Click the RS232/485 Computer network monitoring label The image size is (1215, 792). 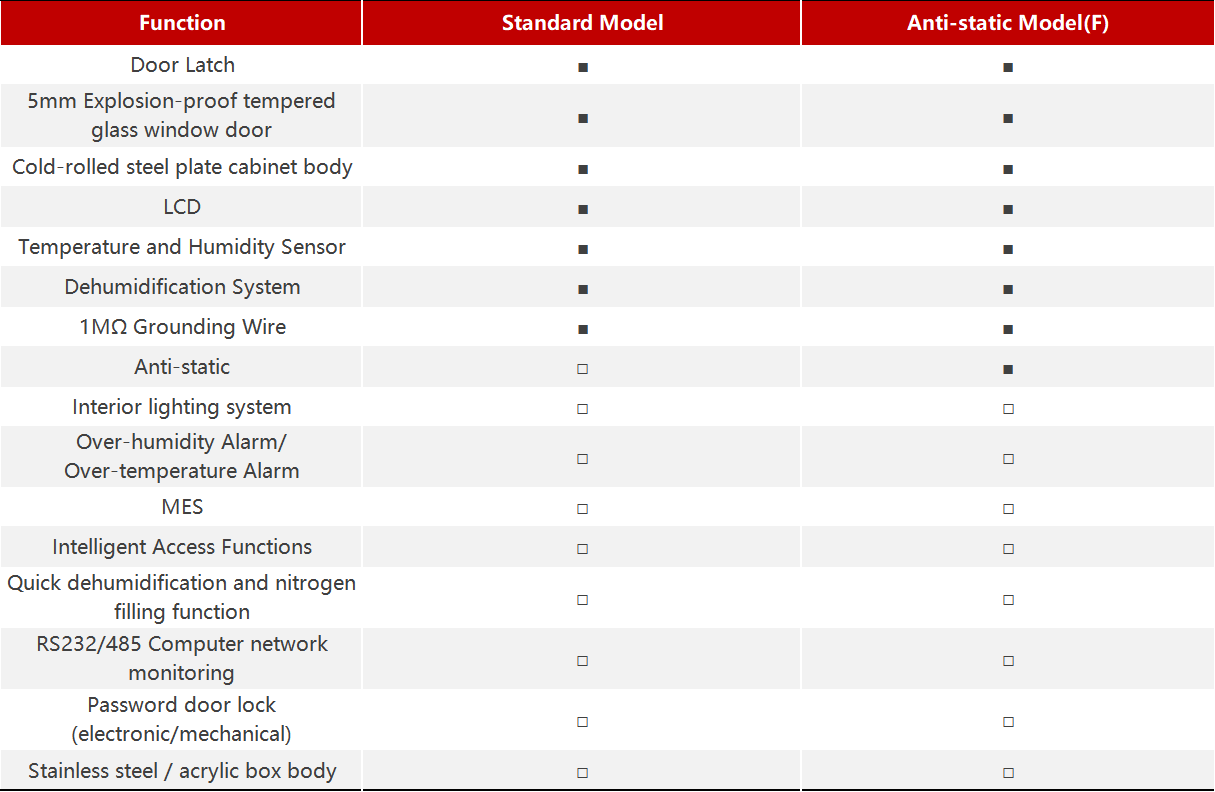pos(182,658)
